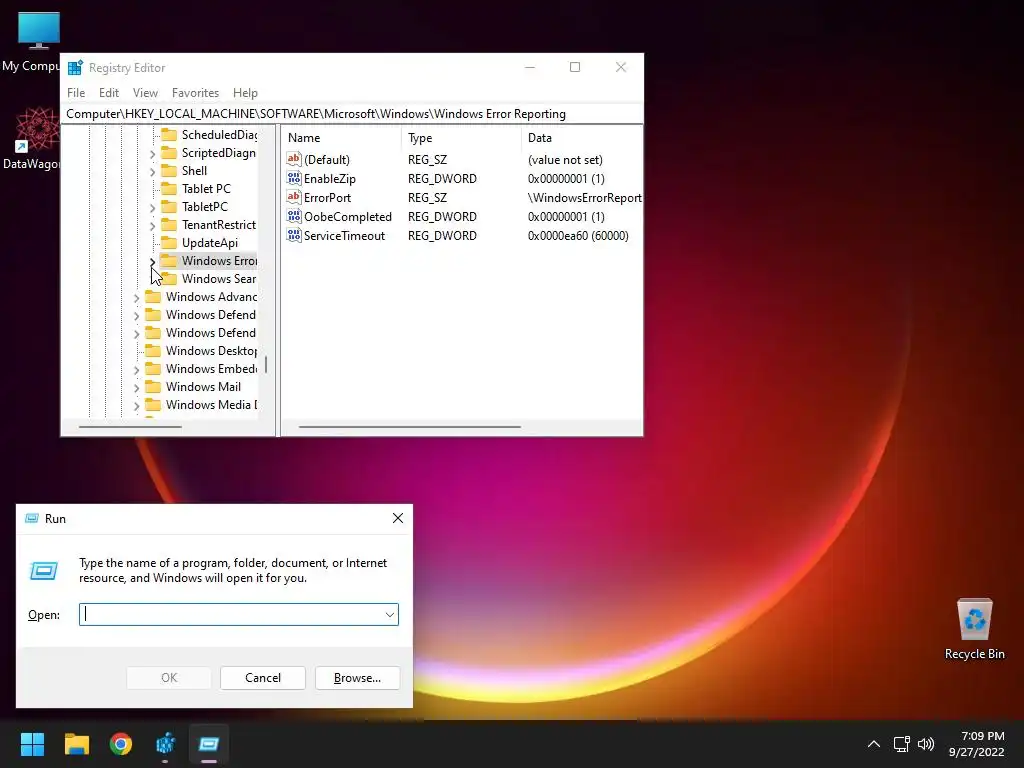Expand the Windows Advanc tree key

pos(136,297)
